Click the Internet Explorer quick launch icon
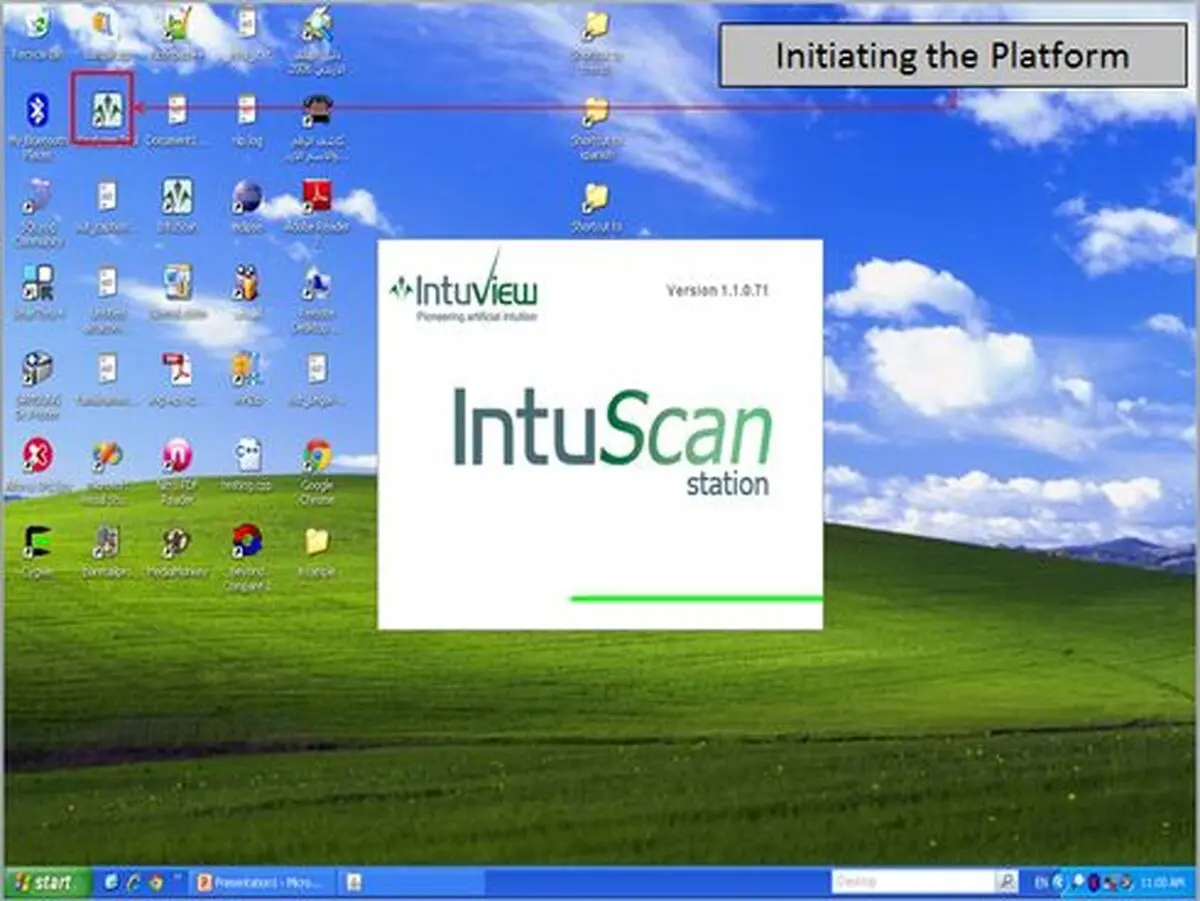Image resolution: width=1200 pixels, height=901 pixels. 111,883
